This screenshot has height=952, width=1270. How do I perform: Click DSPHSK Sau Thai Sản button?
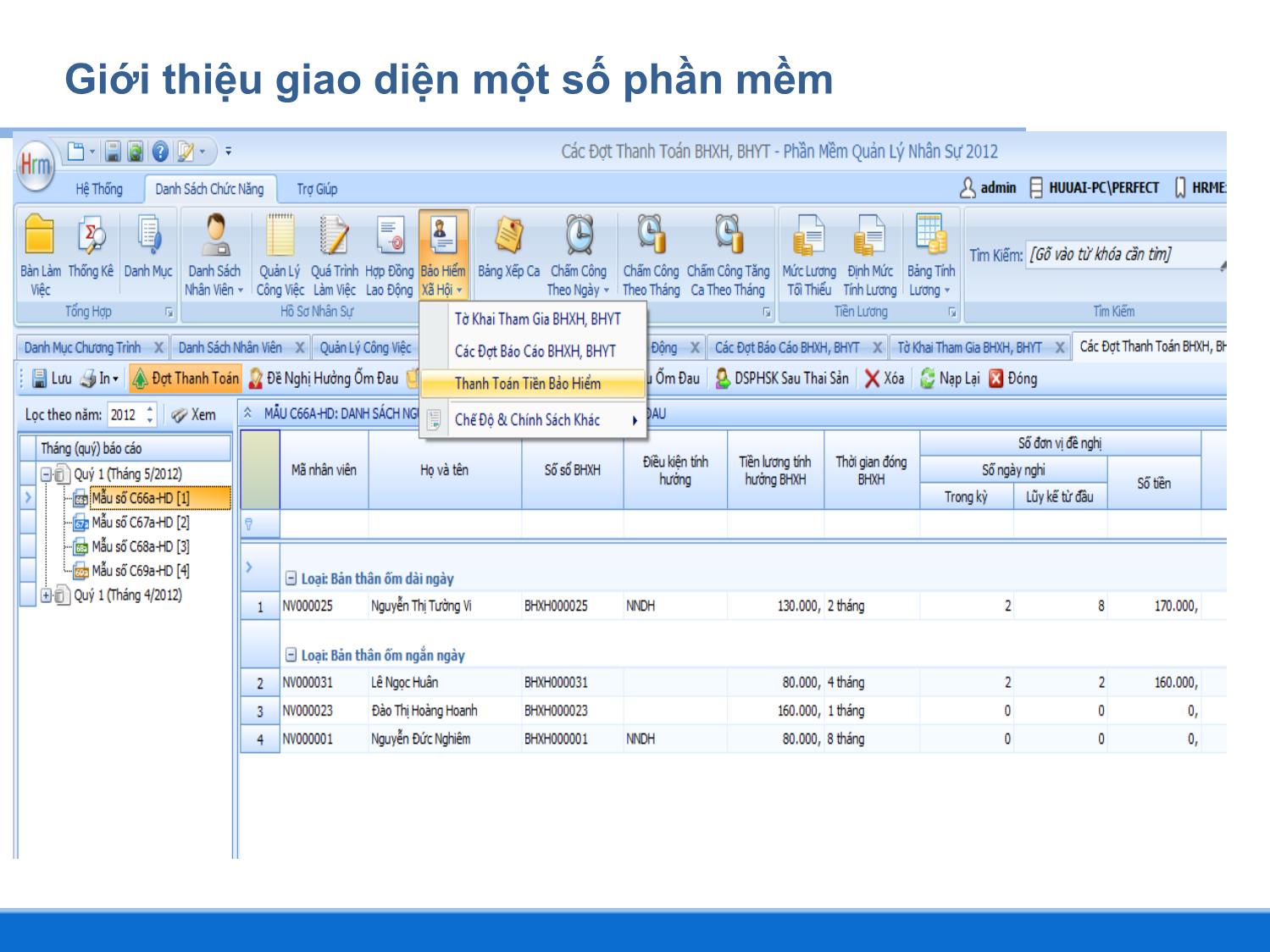pyautogui.click(x=781, y=379)
